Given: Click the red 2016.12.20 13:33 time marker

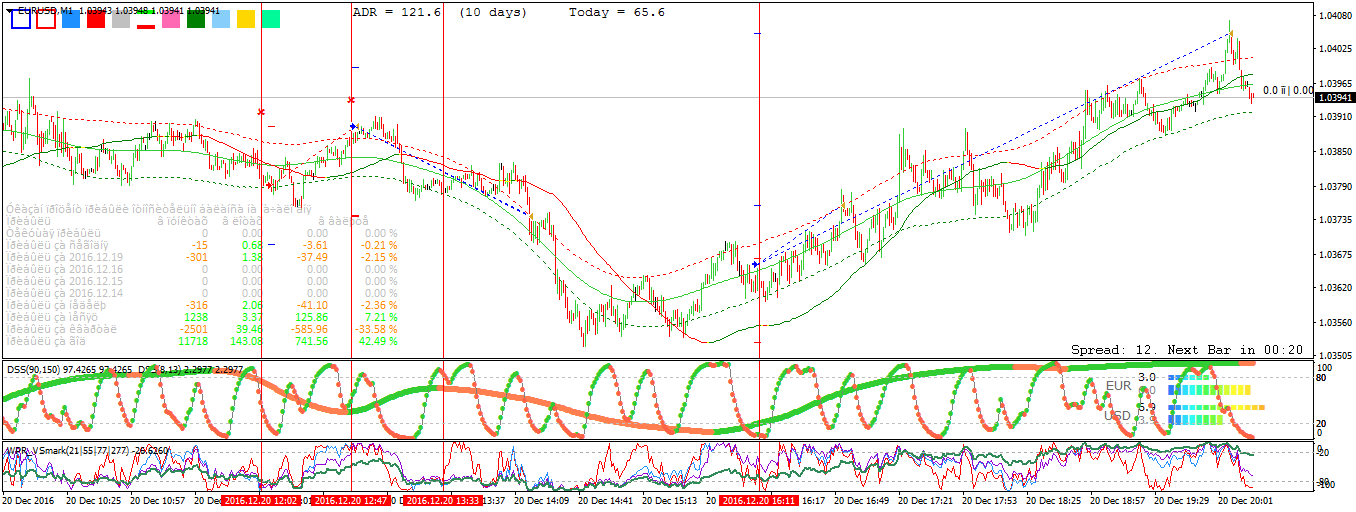Looking at the screenshot, I should click(x=442, y=500).
